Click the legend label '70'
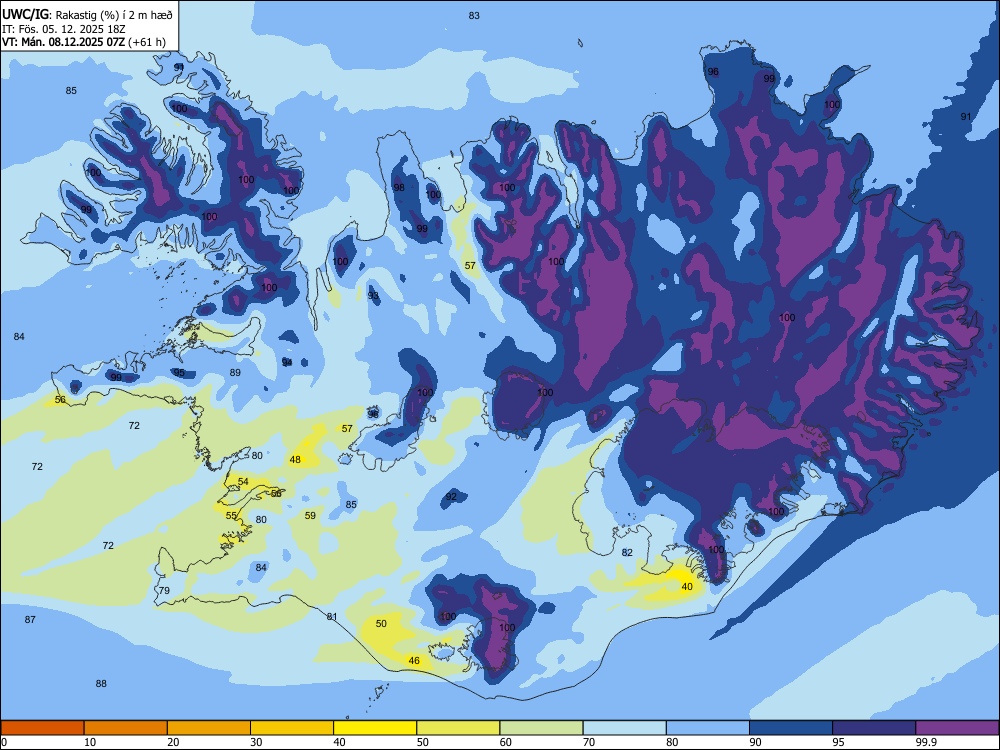 589,742
